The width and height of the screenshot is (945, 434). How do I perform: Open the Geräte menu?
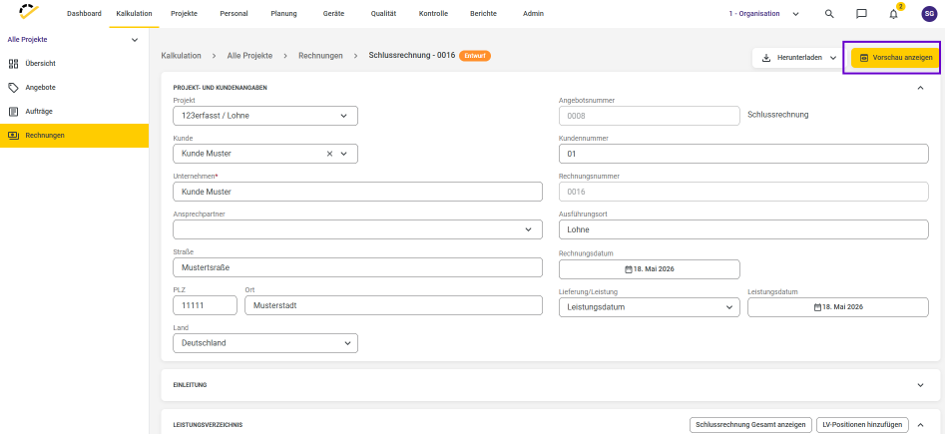[x=333, y=13]
